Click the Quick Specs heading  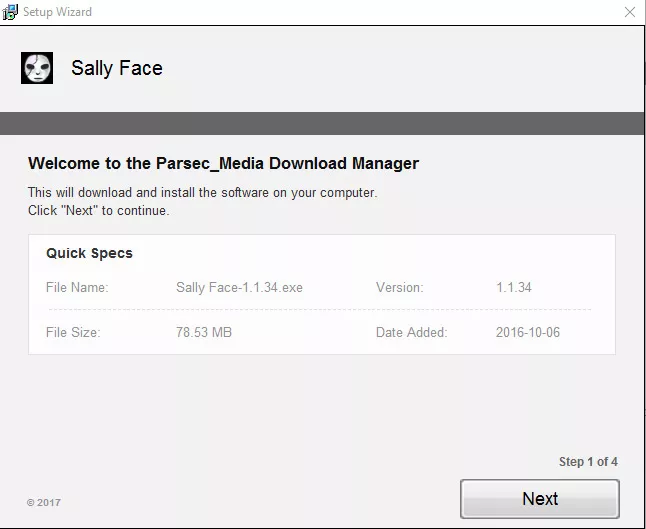click(x=89, y=253)
